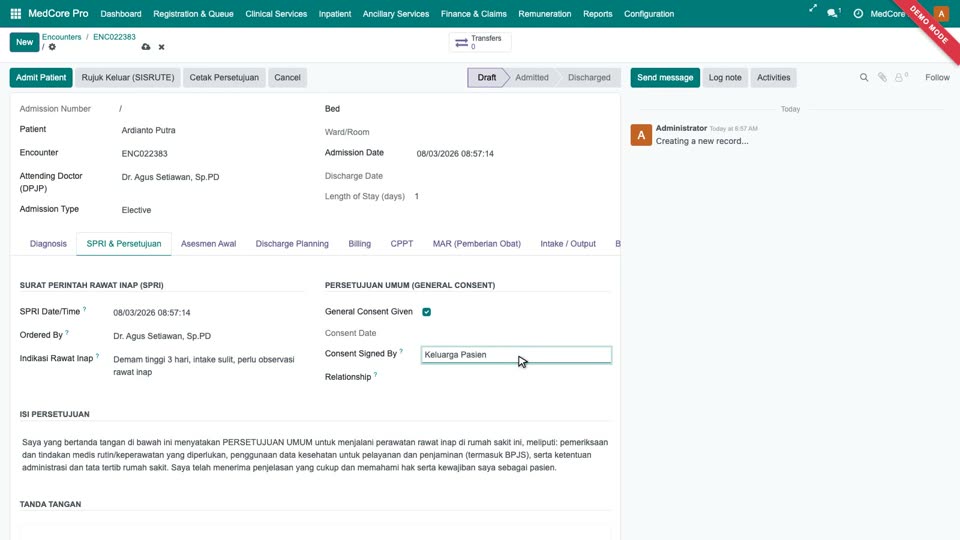The width and height of the screenshot is (960, 540).
Task: Open the Consent Date picker field
Action: pyautogui.click(x=516, y=333)
